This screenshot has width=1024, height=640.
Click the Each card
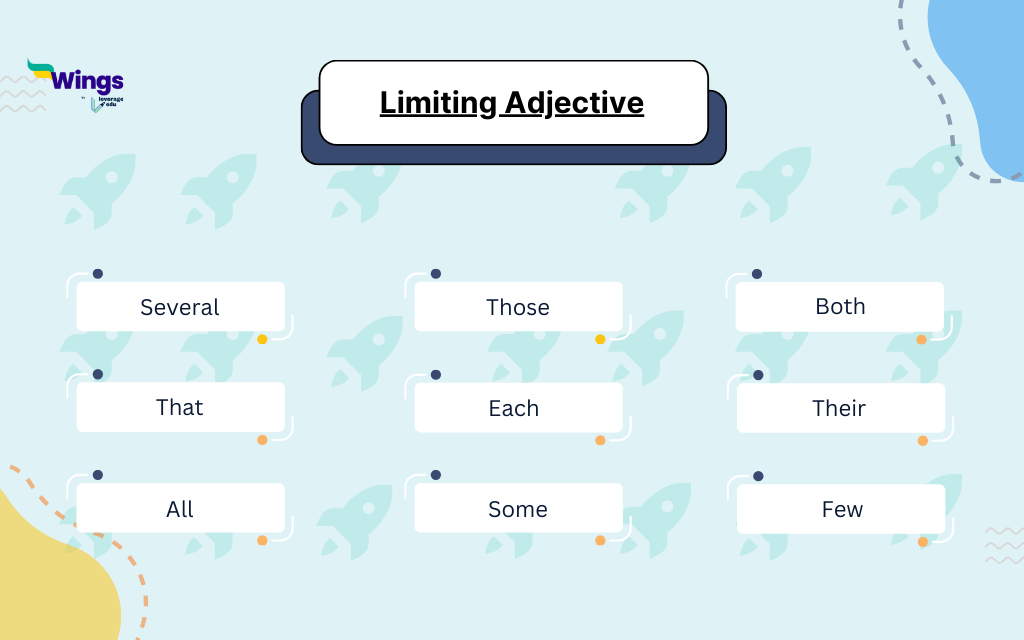click(518, 408)
